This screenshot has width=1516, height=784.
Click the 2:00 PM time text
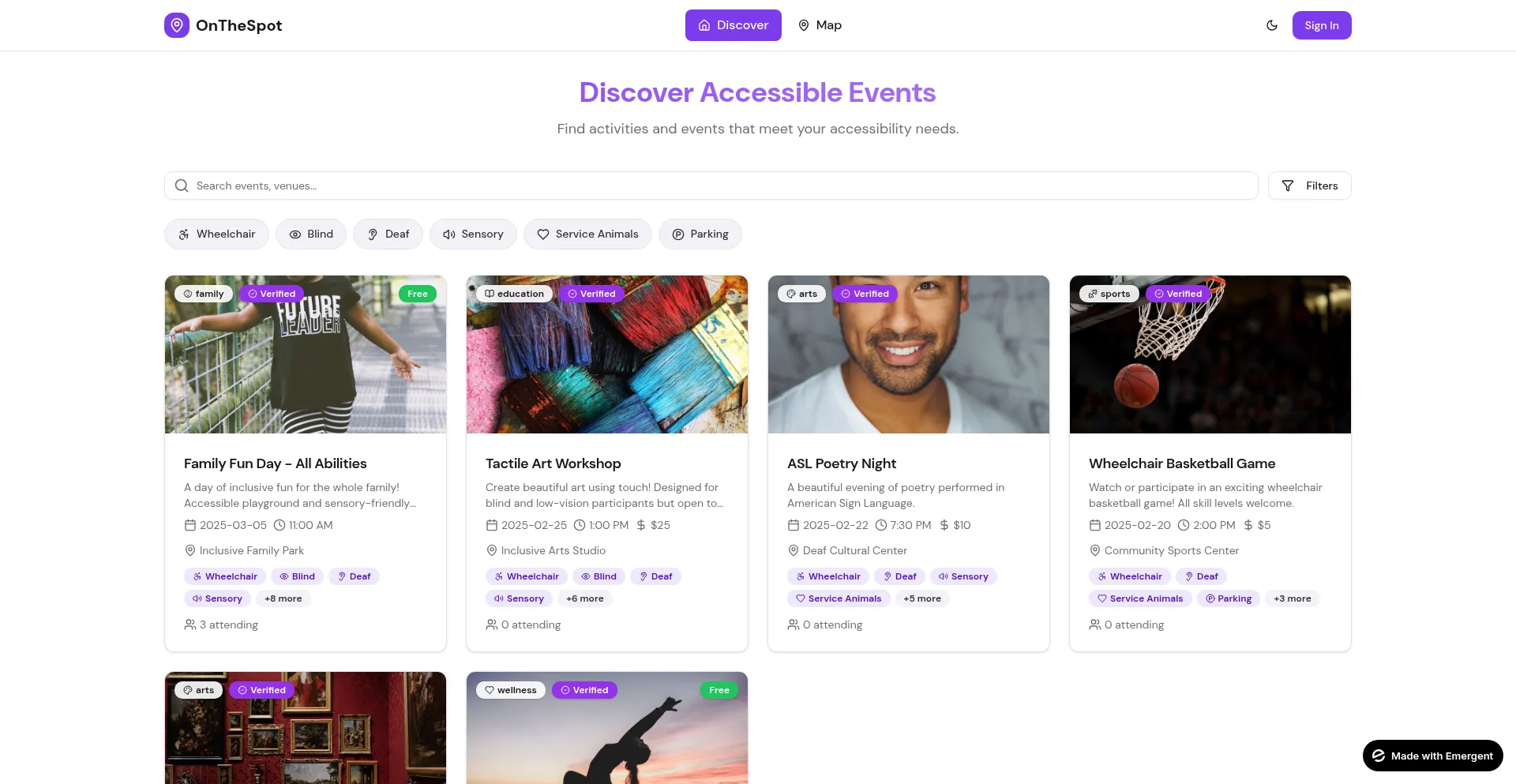pos(1214,525)
